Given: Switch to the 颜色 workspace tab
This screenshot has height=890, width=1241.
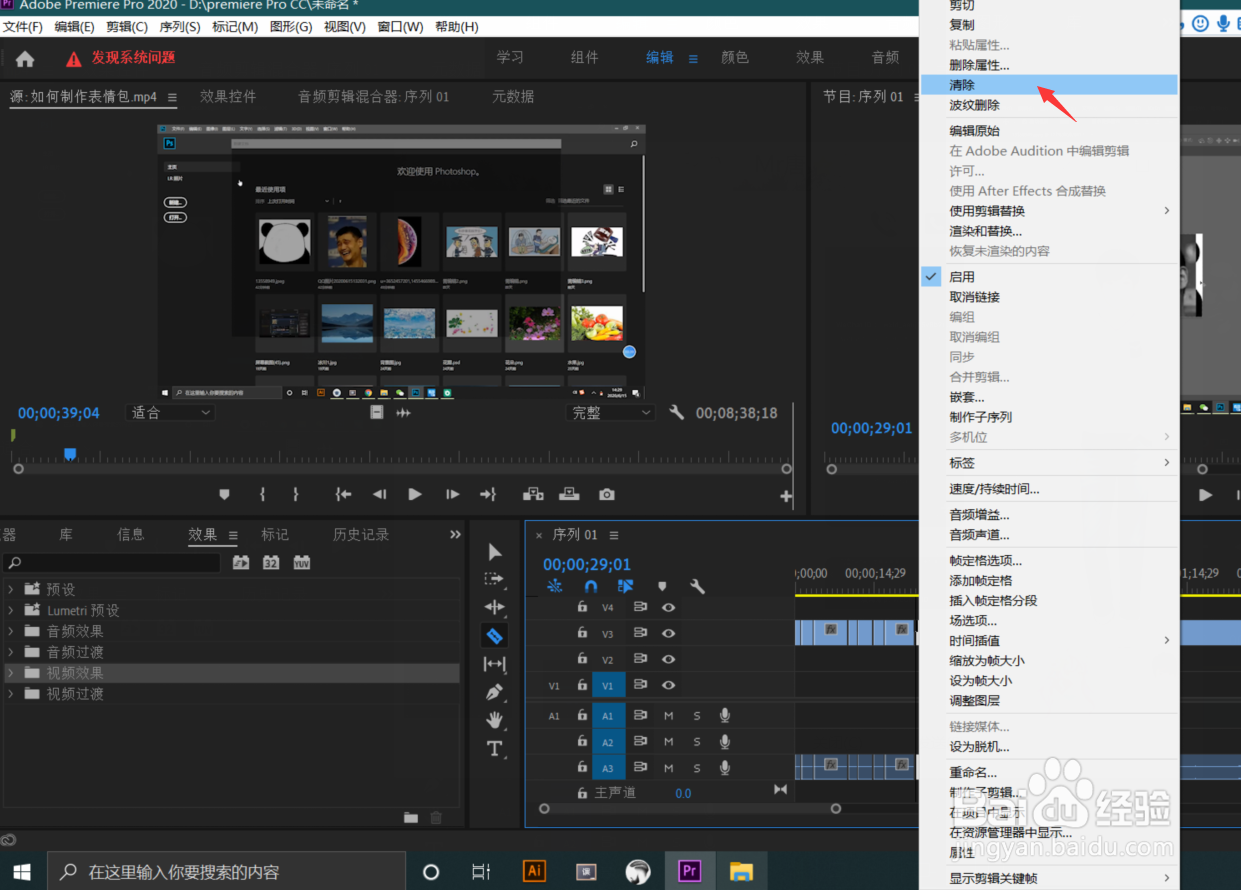Looking at the screenshot, I should (735, 58).
